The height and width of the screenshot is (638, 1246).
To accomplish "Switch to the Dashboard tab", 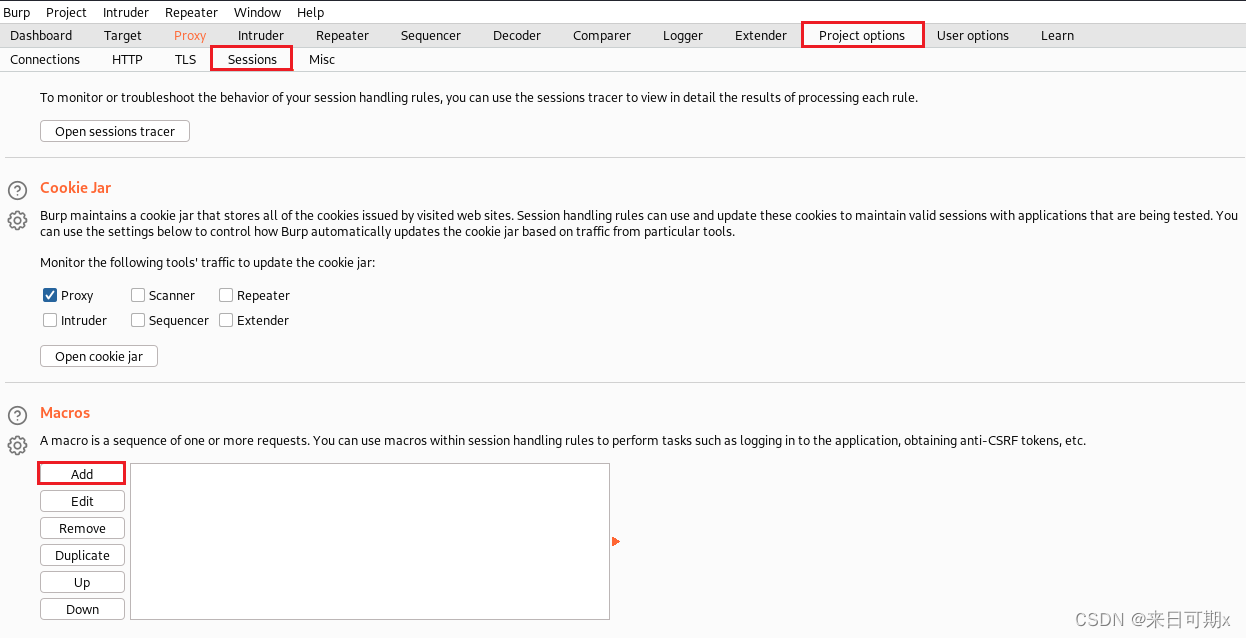I will point(41,35).
